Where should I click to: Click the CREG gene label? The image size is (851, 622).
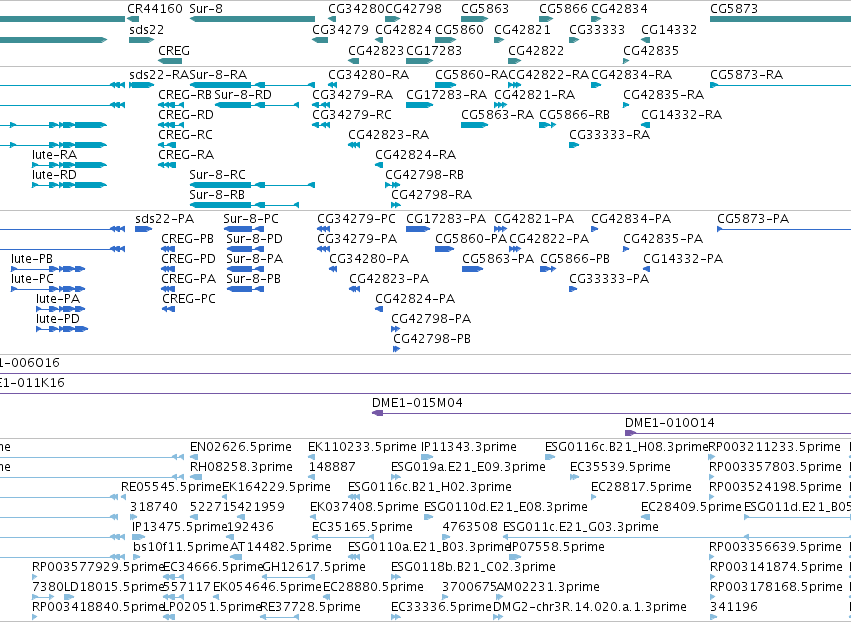pyautogui.click(x=174, y=50)
